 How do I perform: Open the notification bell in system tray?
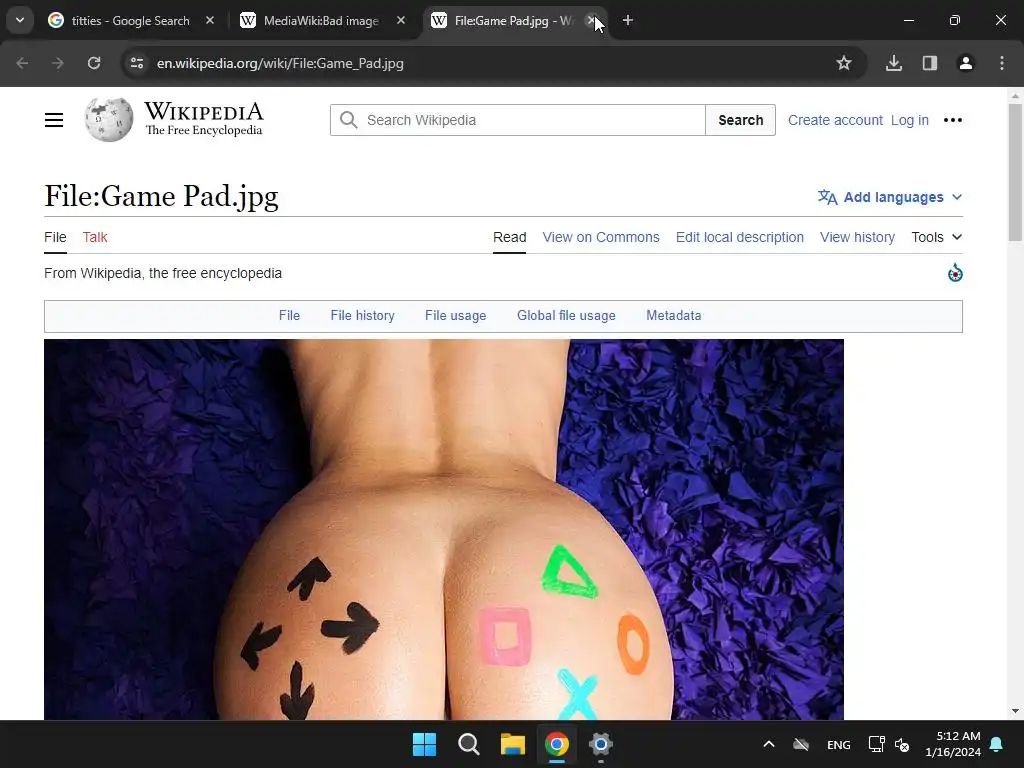(997, 744)
